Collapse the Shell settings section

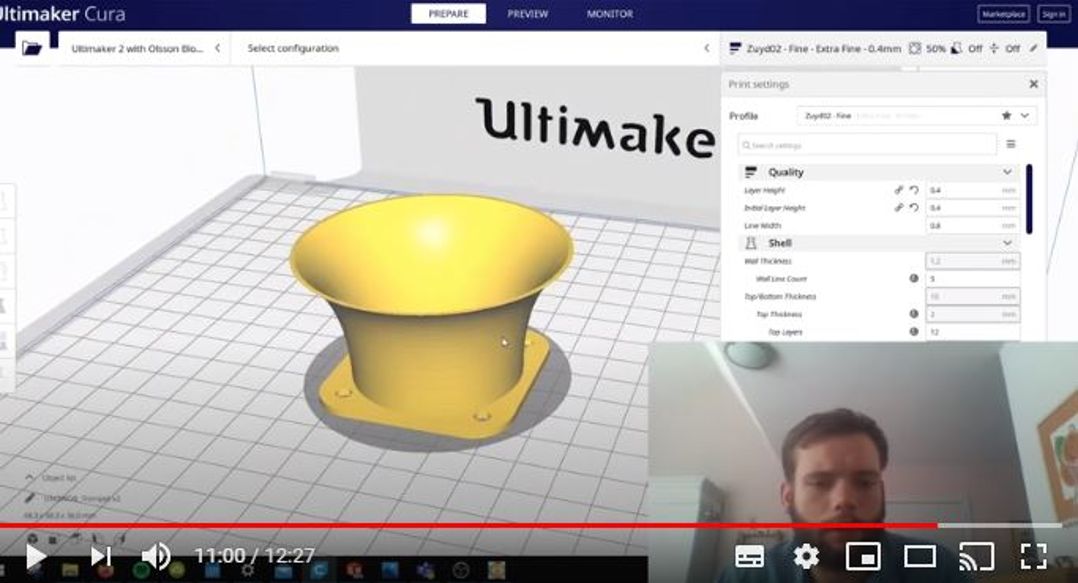tap(1007, 243)
